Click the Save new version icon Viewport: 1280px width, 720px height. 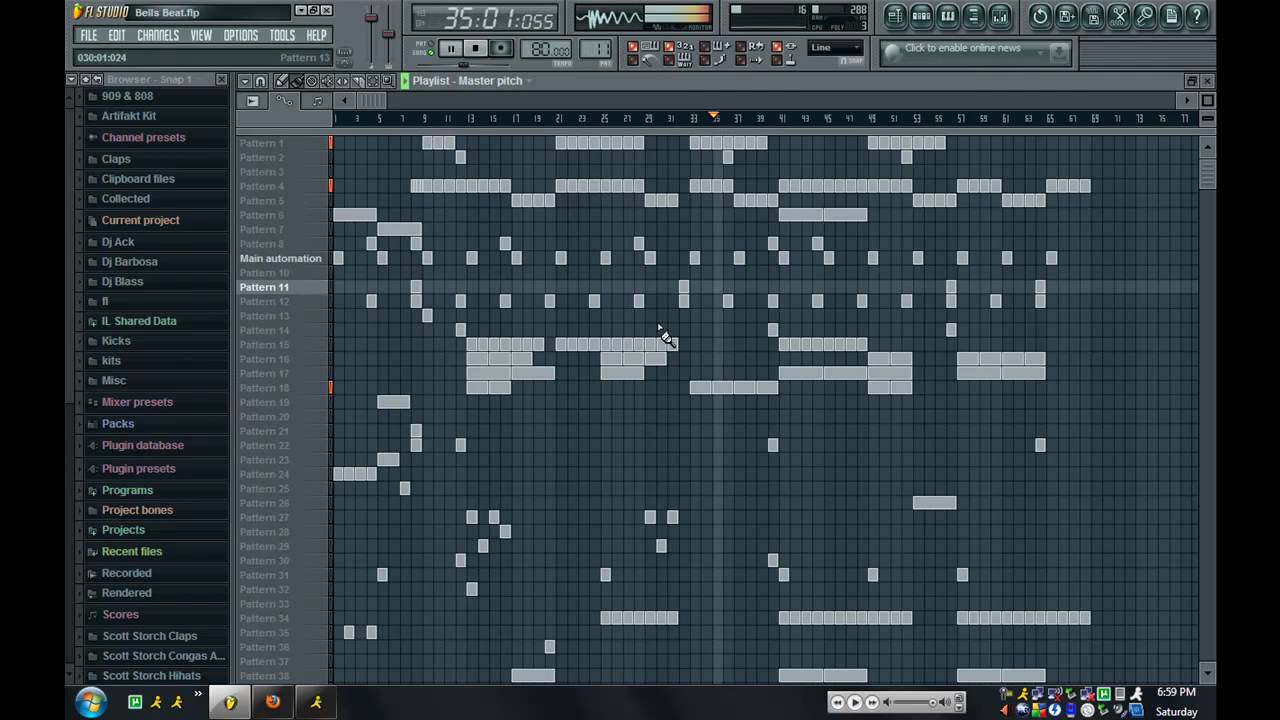tap(1067, 16)
